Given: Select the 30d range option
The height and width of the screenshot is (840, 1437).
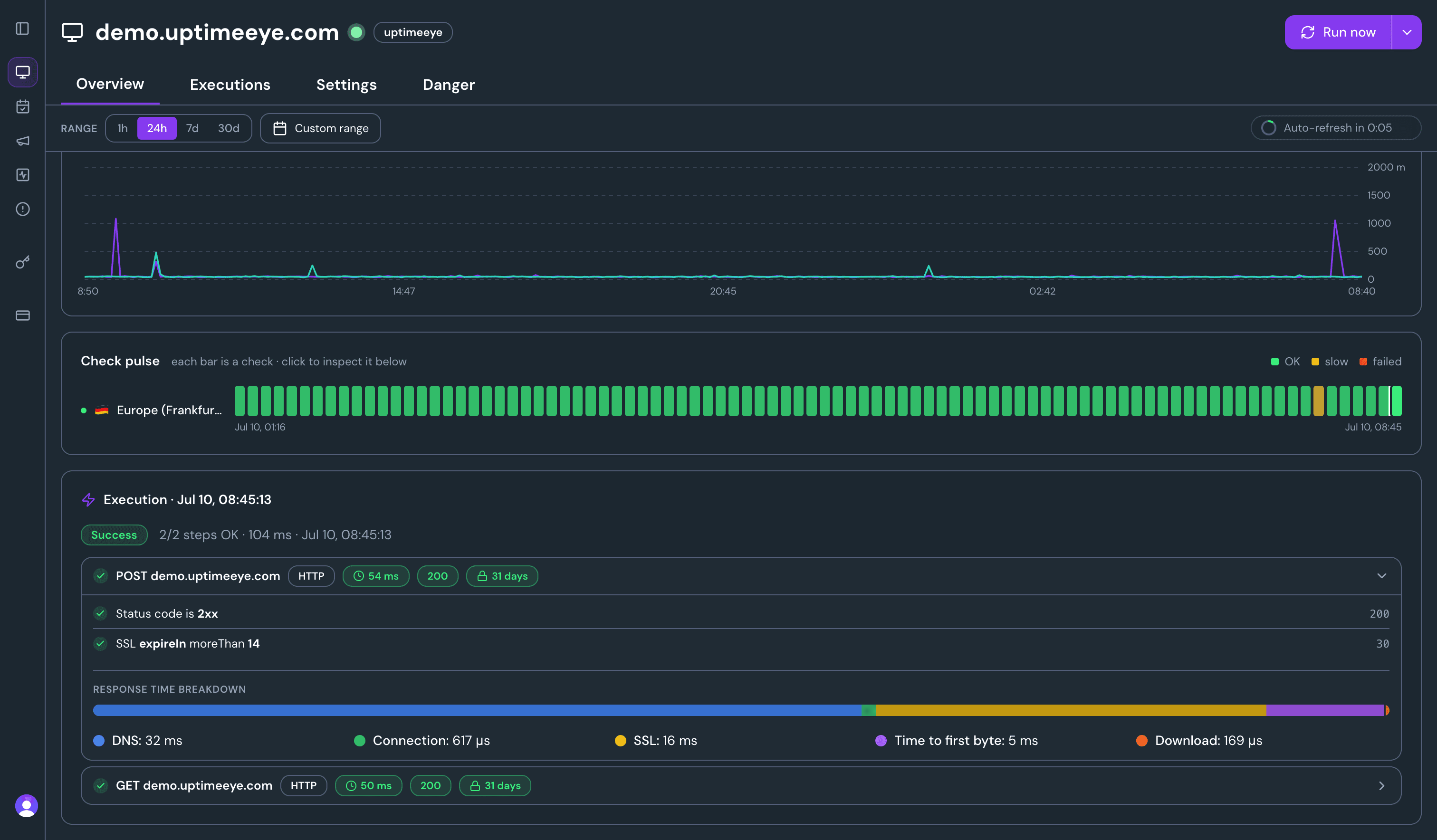Looking at the screenshot, I should (x=229, y=128).
